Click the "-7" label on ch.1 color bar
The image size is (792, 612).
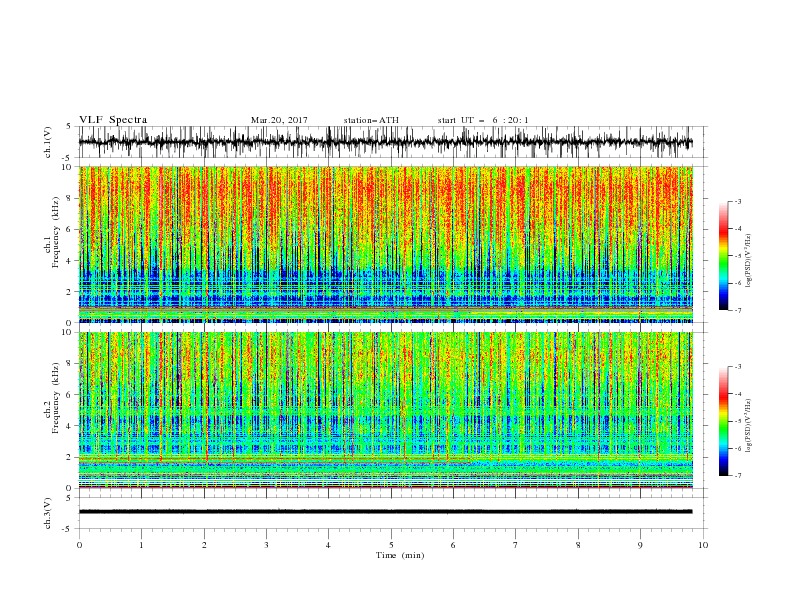tap(737, 310)
